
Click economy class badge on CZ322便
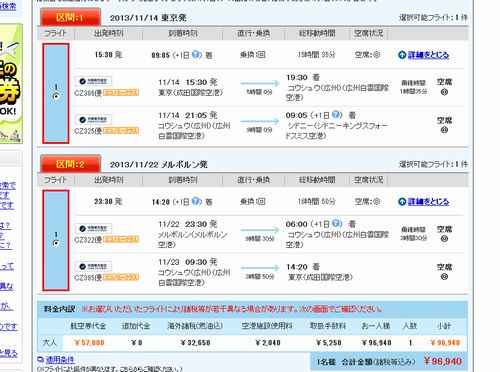121,240
